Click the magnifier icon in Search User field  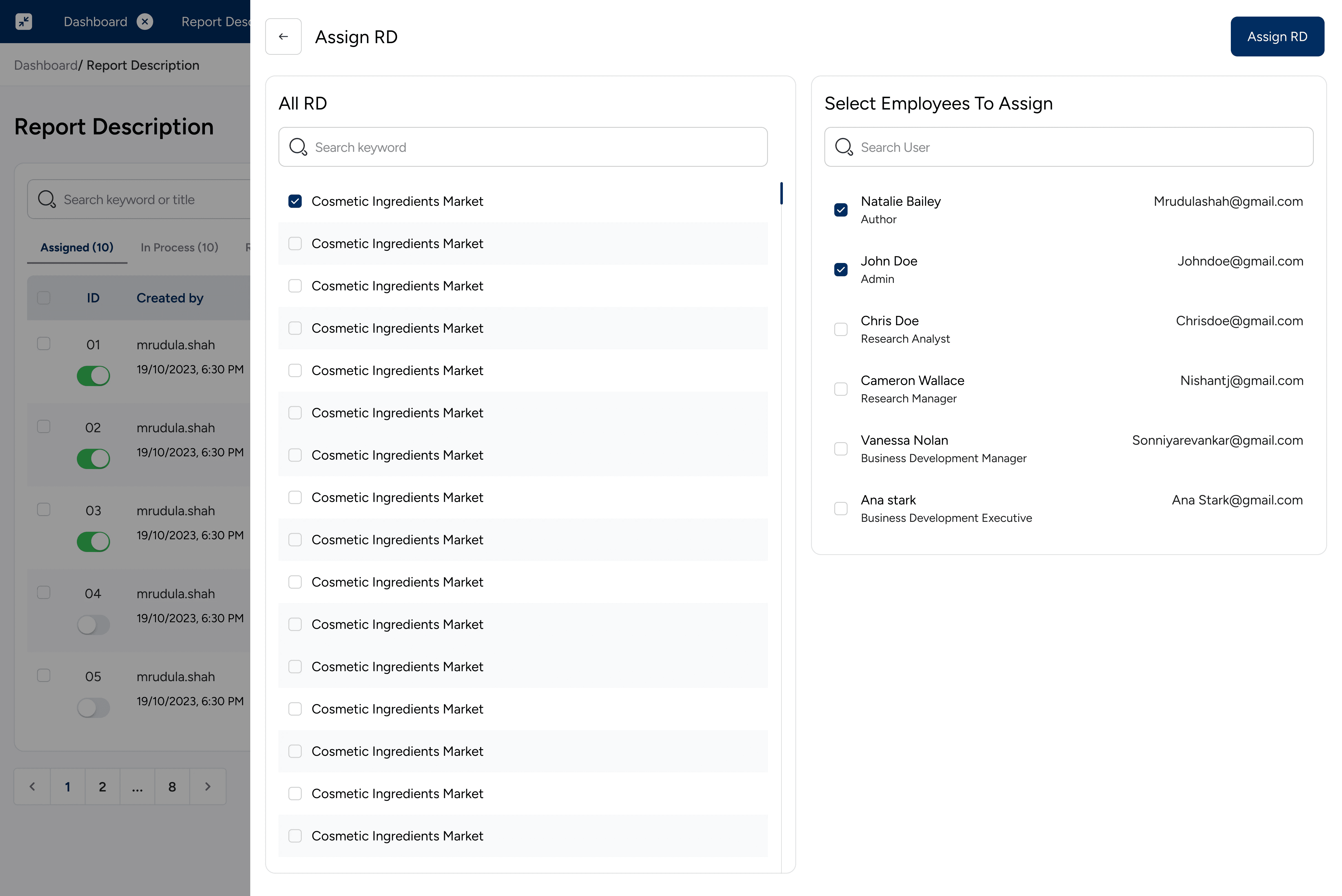843,147
